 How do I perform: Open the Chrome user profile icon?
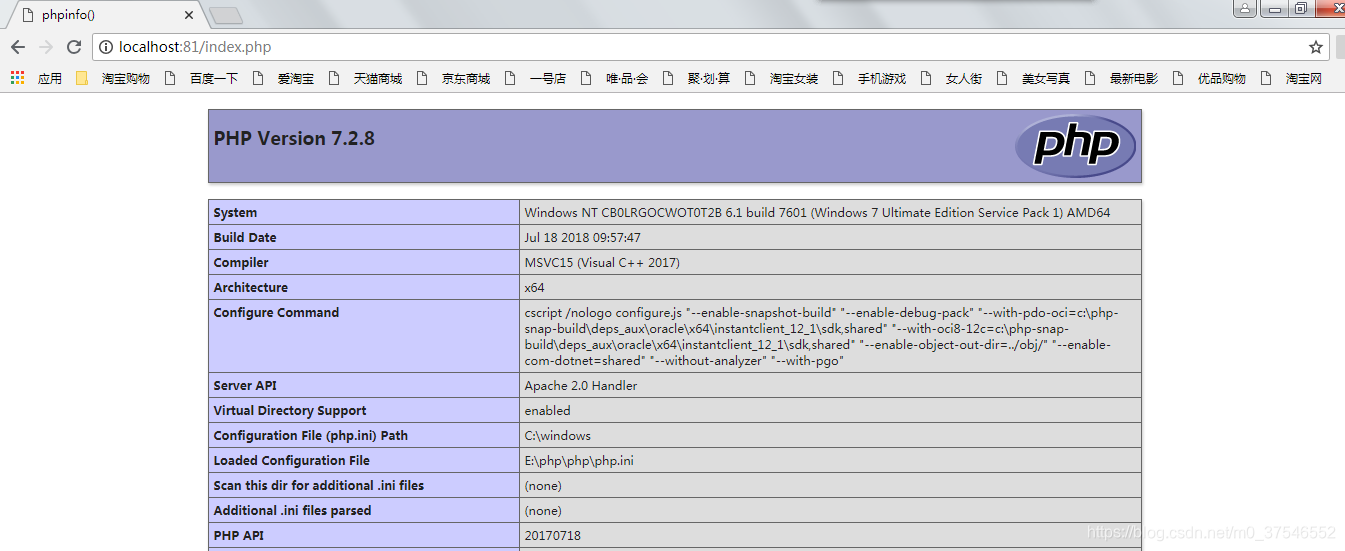[x=1244, y=9]
